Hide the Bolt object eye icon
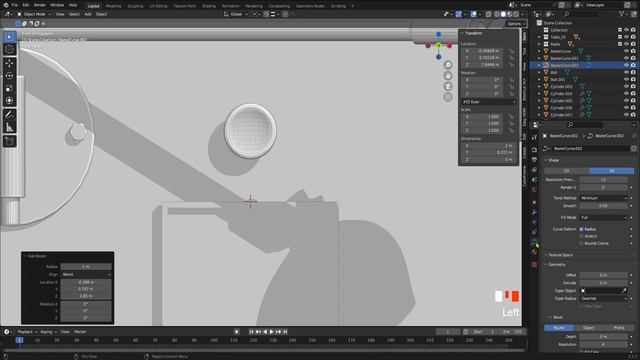This screenshot has height=360, width=640. 626,72
